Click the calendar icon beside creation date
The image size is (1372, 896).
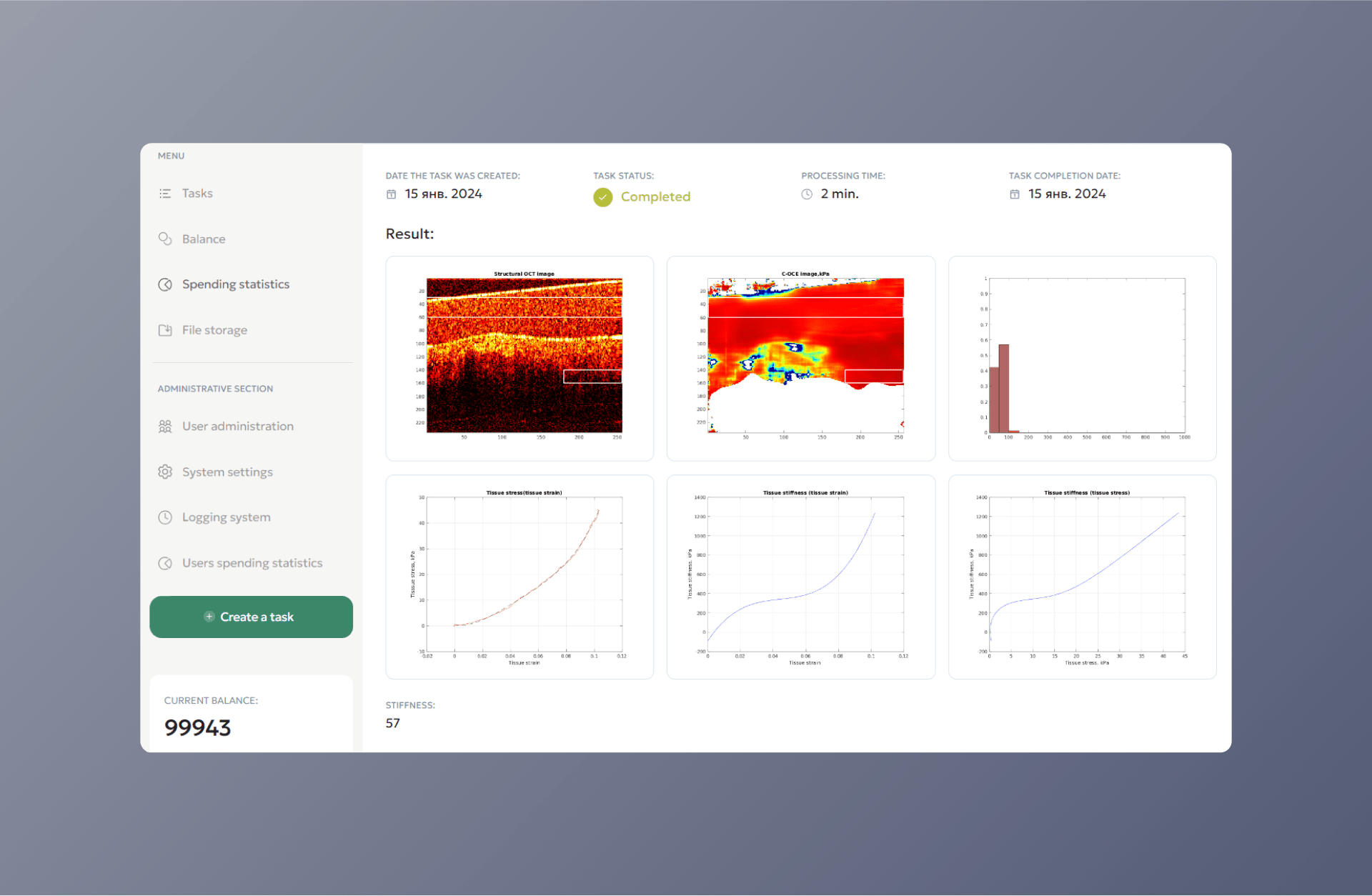pos(391,194)
